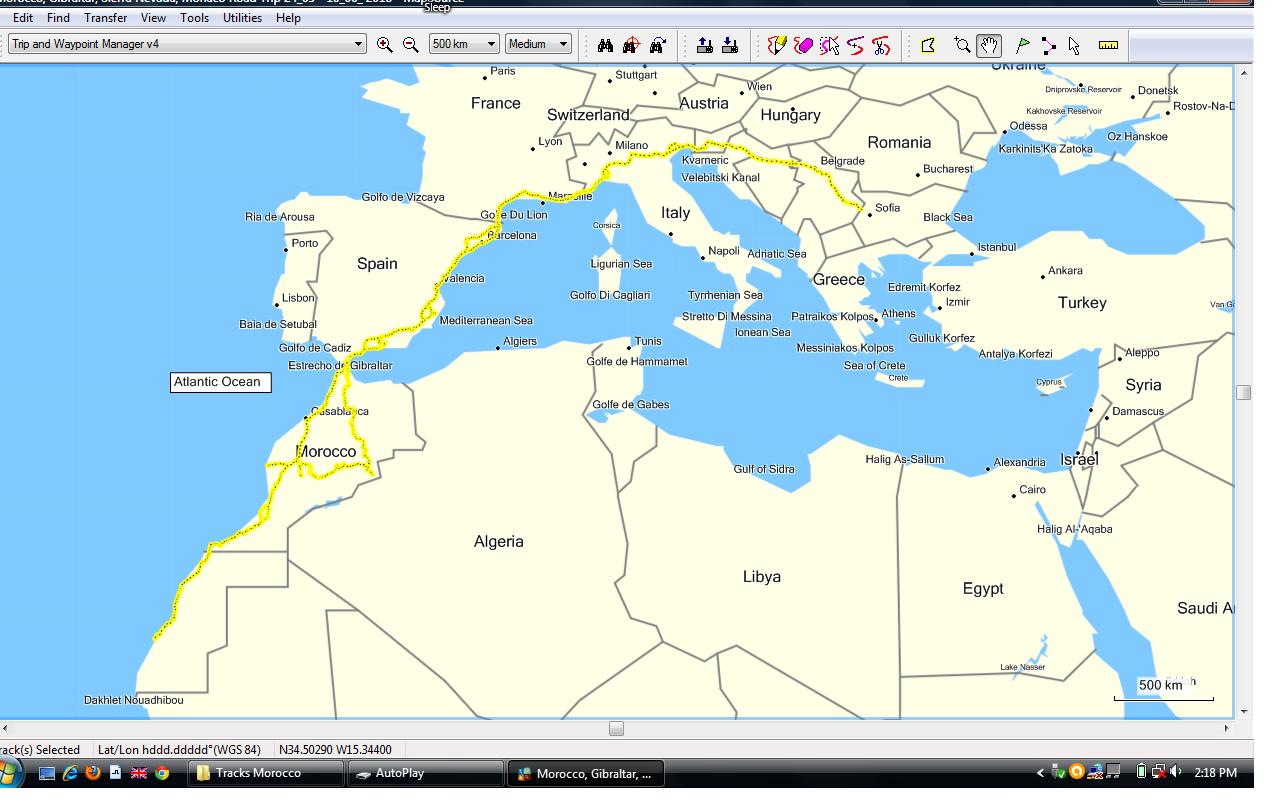Viewport: 1280px width, 800px height.
Task: Click the Send To Device icon
Action: 704,45
